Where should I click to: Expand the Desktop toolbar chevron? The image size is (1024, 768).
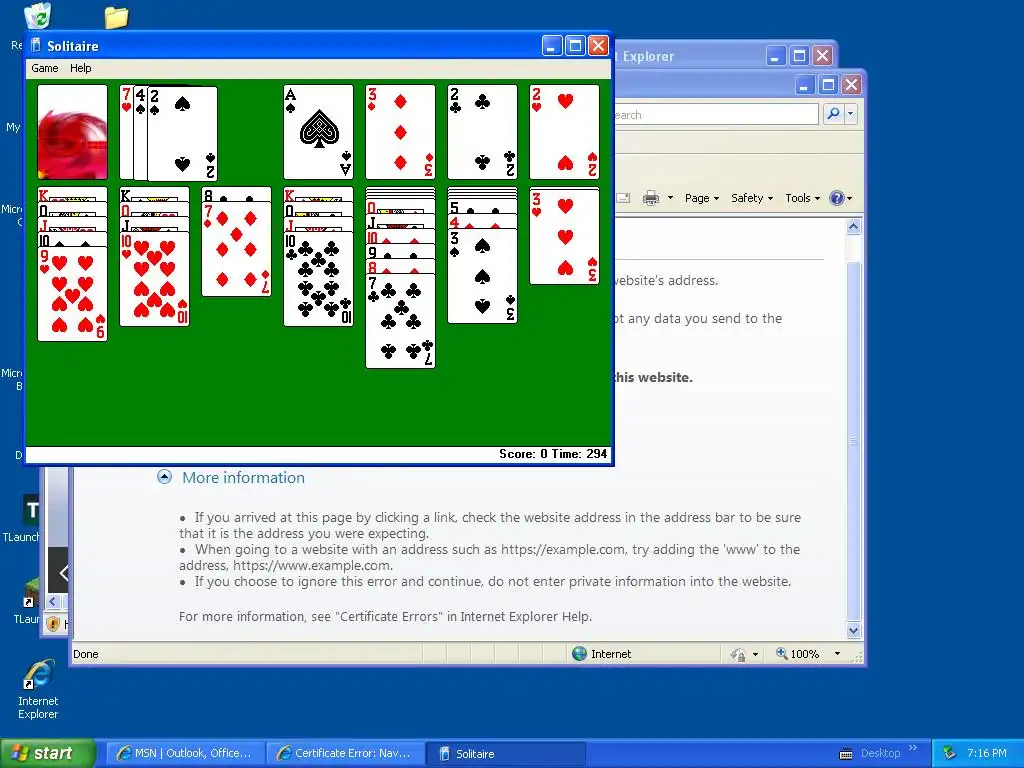pyautogui.click(x=913, y=747)
